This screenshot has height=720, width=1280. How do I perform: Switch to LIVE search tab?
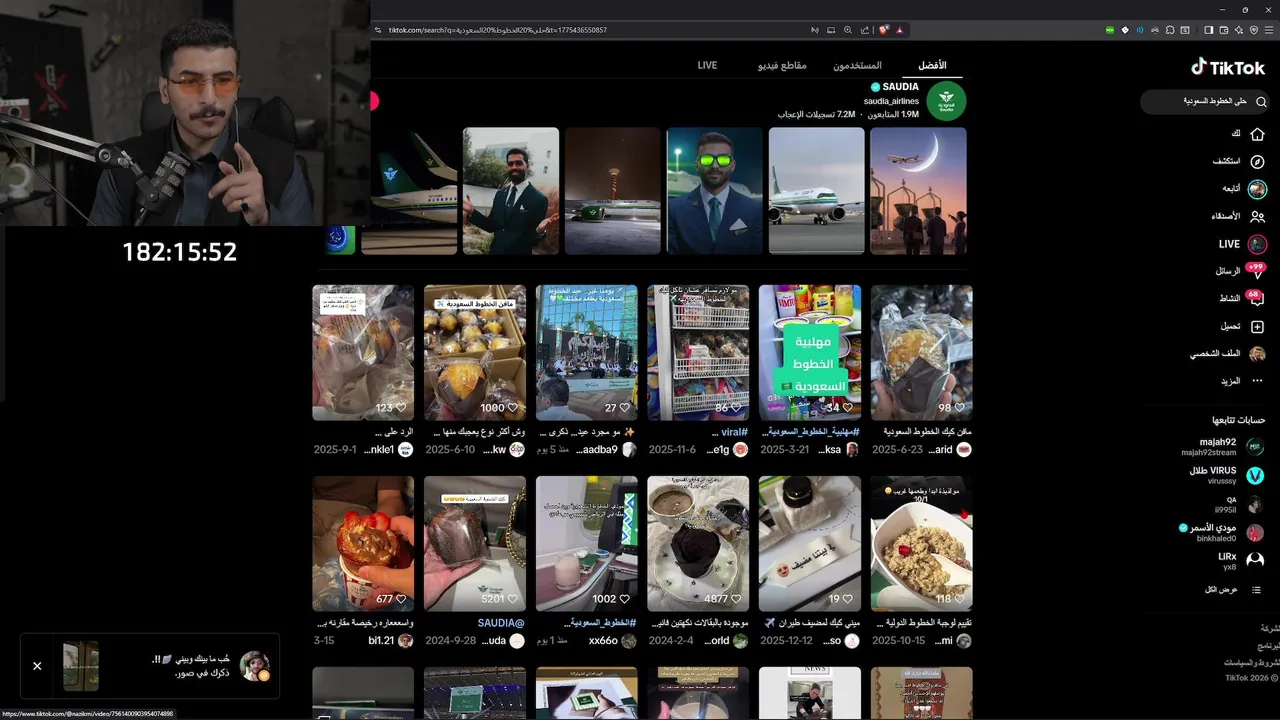pyautogui.click(x=707, y=66)
